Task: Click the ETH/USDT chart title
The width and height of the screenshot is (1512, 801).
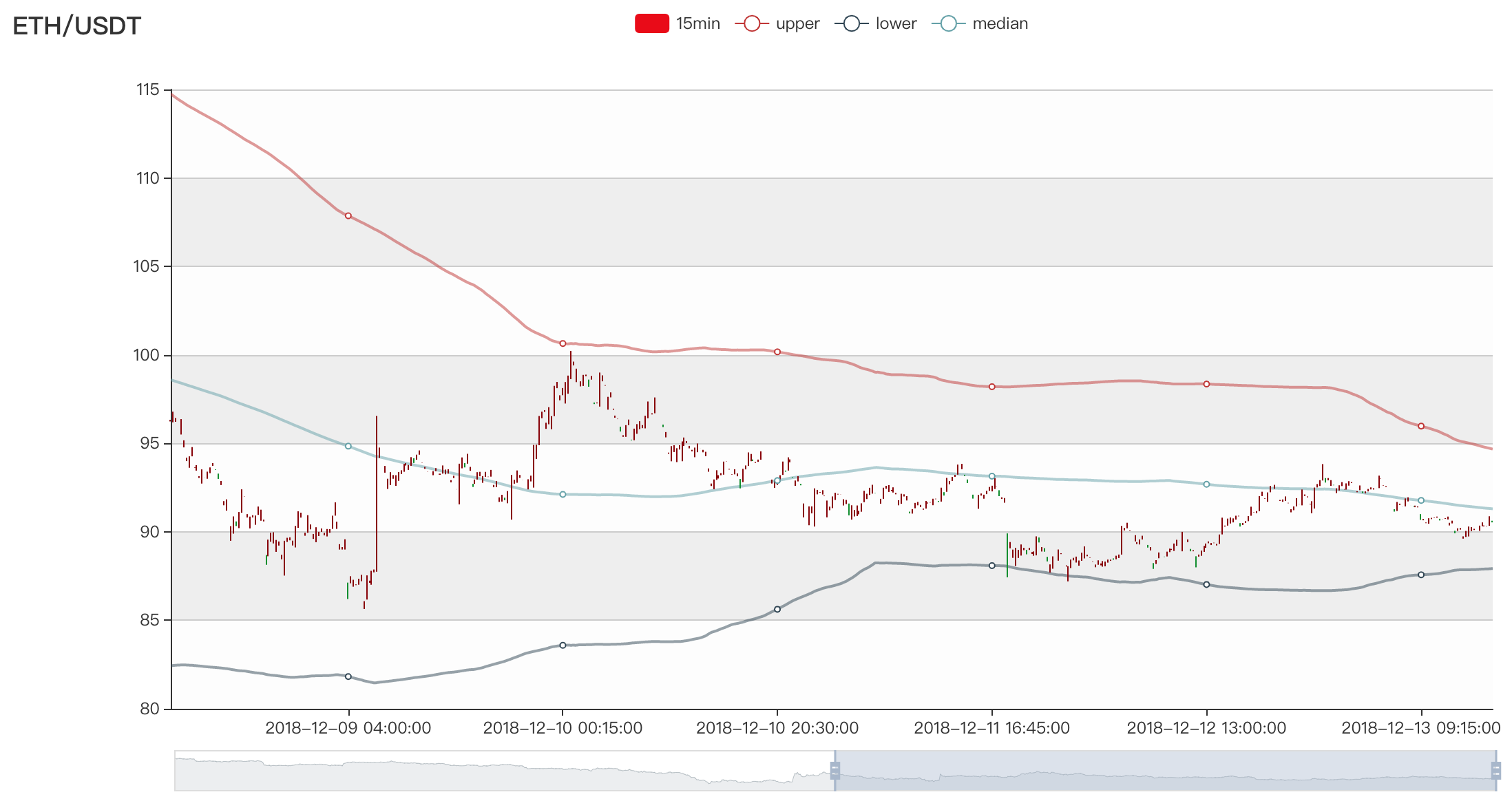Action: [76, 26]
